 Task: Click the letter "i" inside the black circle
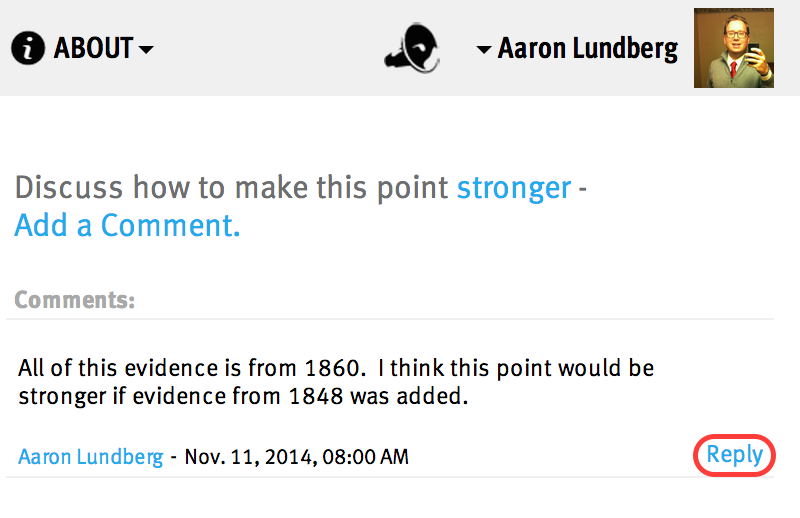tap(28, 48)
